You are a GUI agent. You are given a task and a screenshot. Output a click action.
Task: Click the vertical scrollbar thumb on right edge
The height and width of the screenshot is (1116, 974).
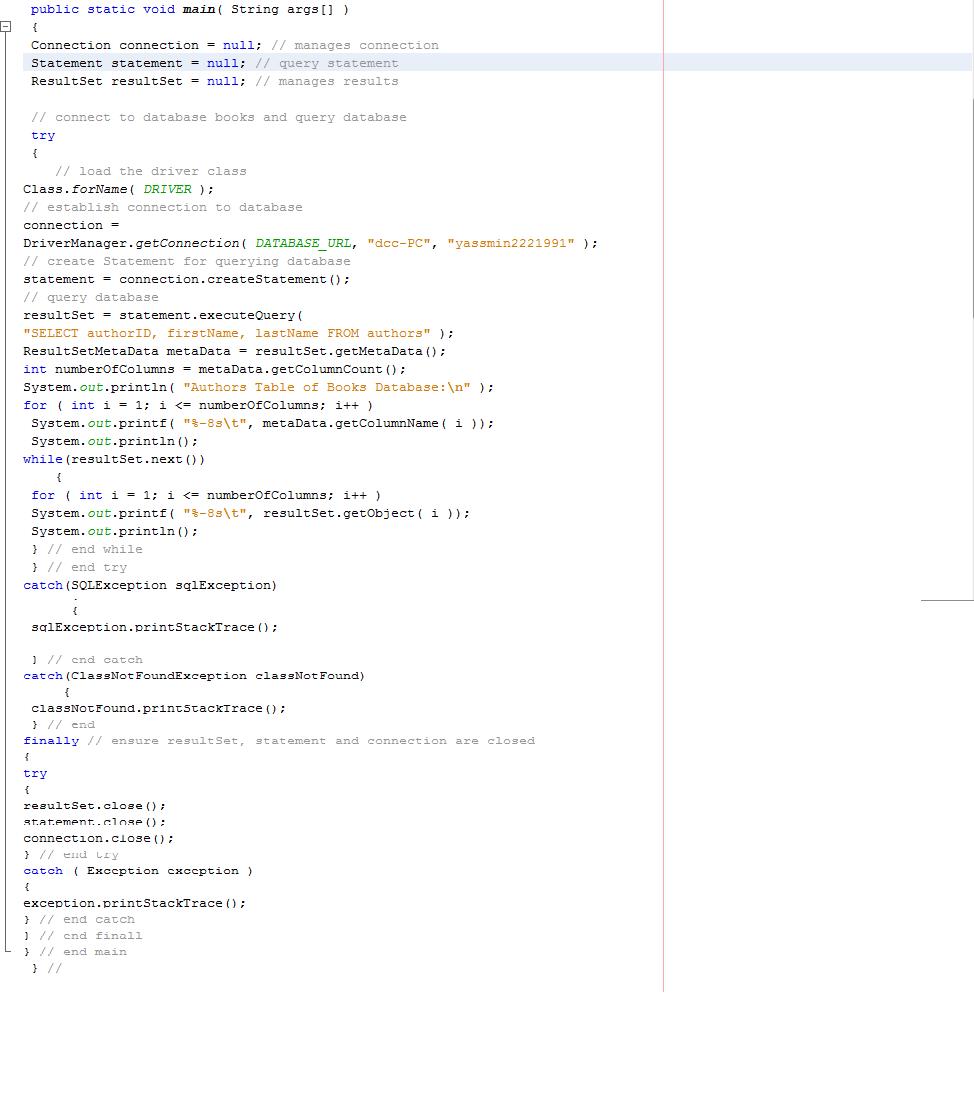pyautogui.click(x=972, y=206)
